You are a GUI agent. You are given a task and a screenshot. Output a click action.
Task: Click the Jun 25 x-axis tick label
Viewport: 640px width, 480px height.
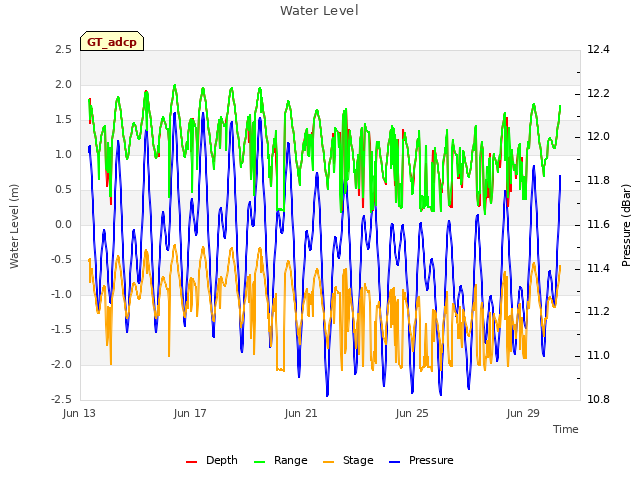[412, 413]
